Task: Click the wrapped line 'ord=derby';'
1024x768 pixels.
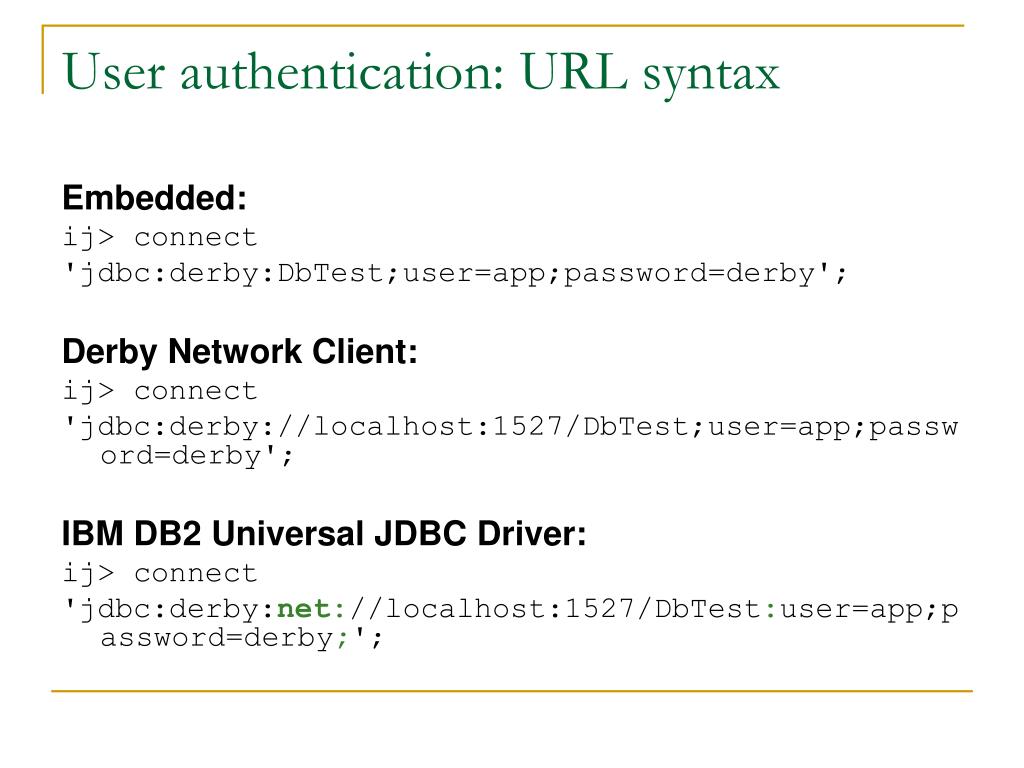Action: [197, 456]
